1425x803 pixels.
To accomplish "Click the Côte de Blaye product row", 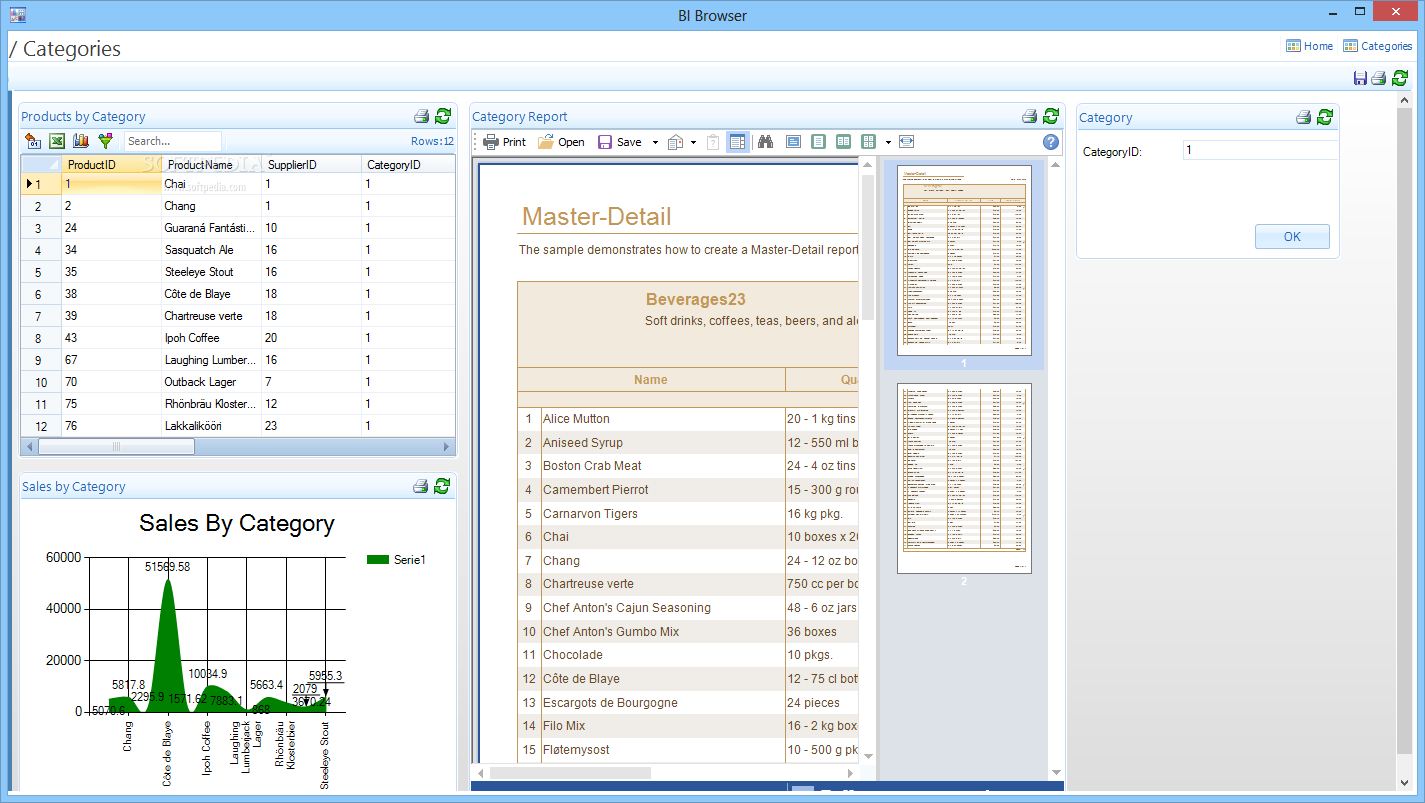I will point(238,294).
